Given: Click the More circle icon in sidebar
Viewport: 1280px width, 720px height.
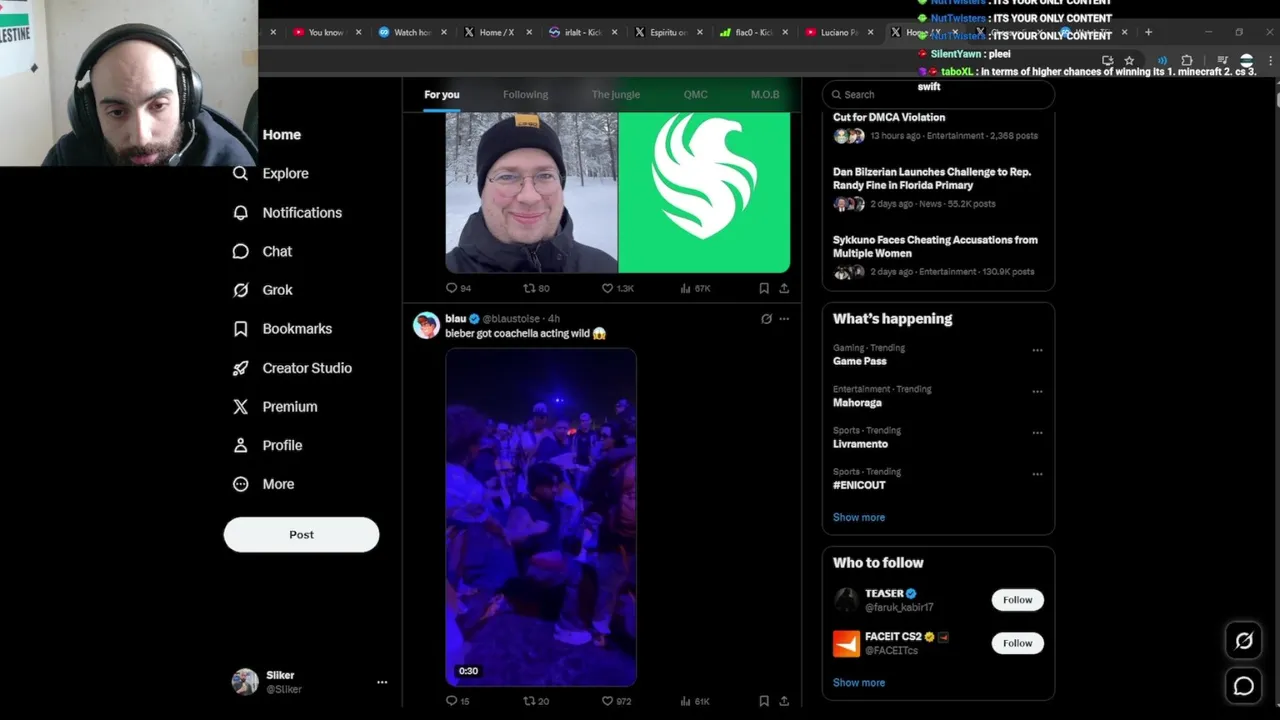Looking at the screenshot, I should click(240, 484).
